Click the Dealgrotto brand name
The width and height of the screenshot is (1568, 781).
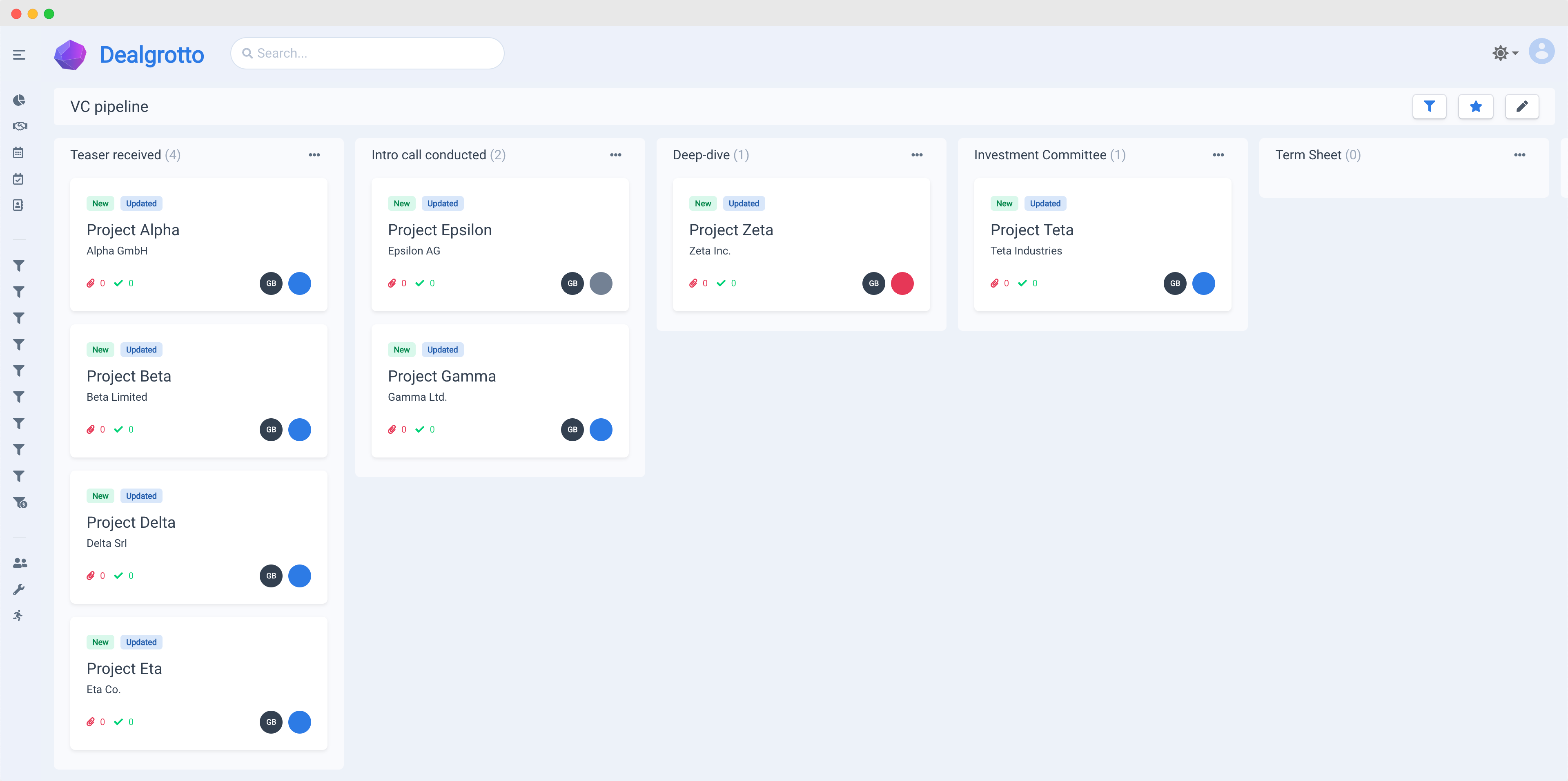pos(151,55)
